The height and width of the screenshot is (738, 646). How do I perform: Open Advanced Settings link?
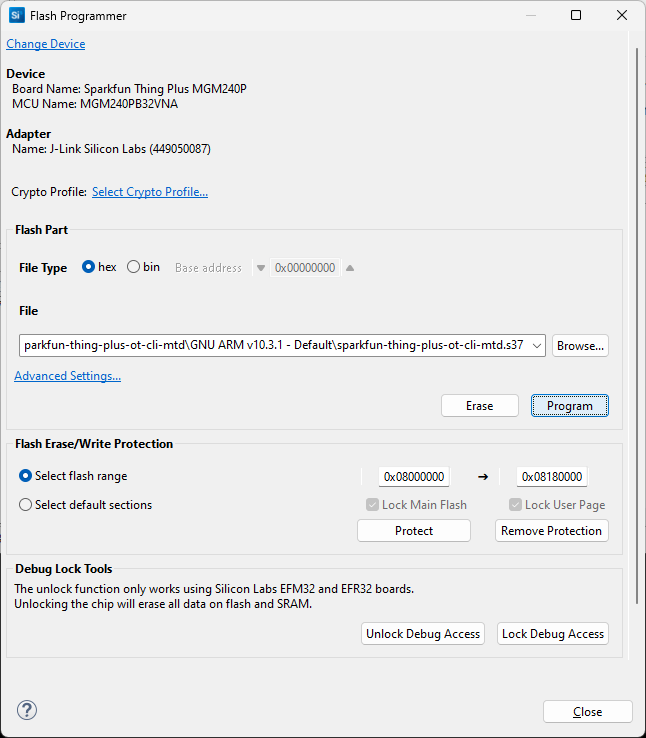coord(68,376)
